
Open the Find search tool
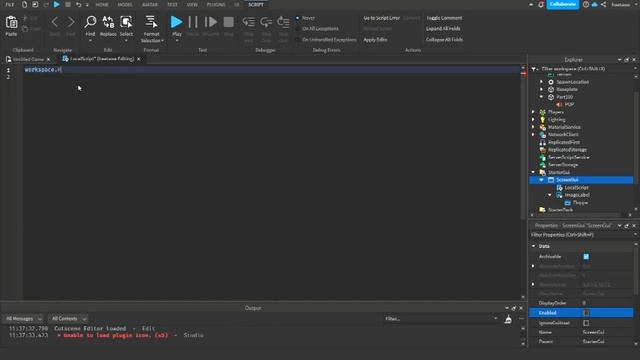point(90,22)
